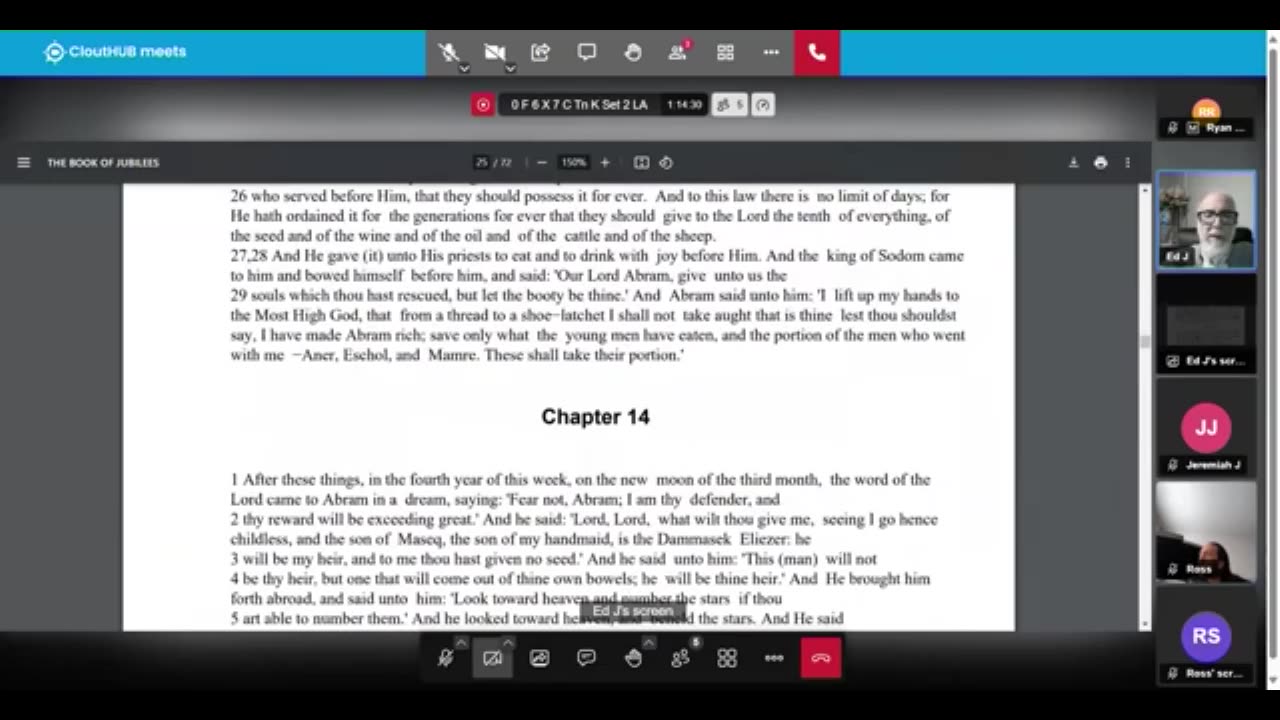The height and width of the screenshot is (720, 1280).
Task: Click CloutHUB meets logo
Action: 115,52
